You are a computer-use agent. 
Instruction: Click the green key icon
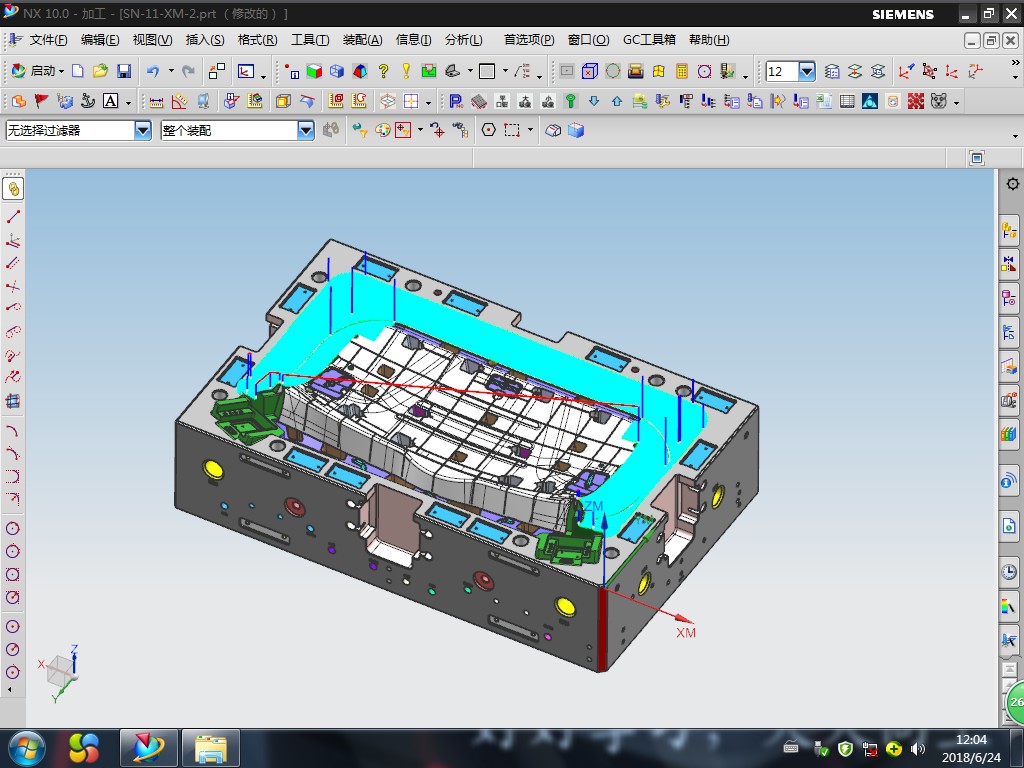click(x=571, y=101)
